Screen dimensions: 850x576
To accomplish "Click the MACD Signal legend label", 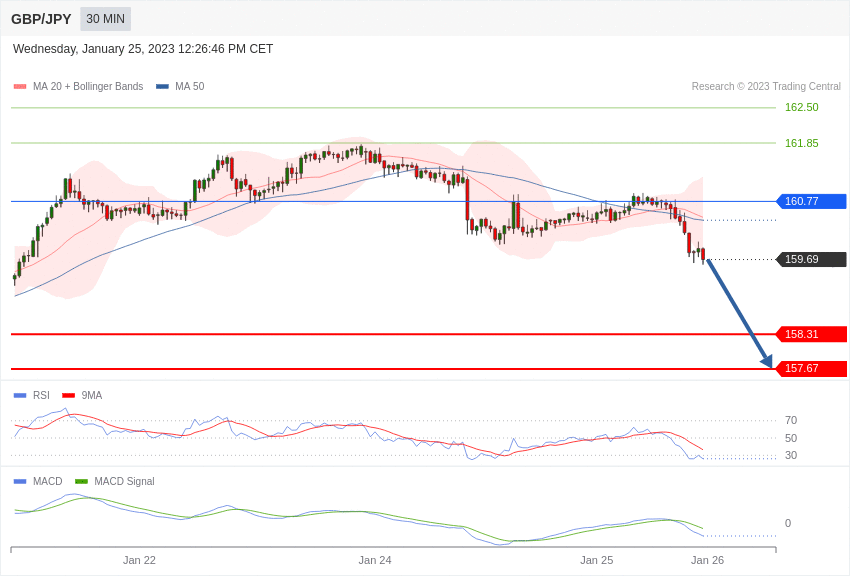I will click(124, 481).
